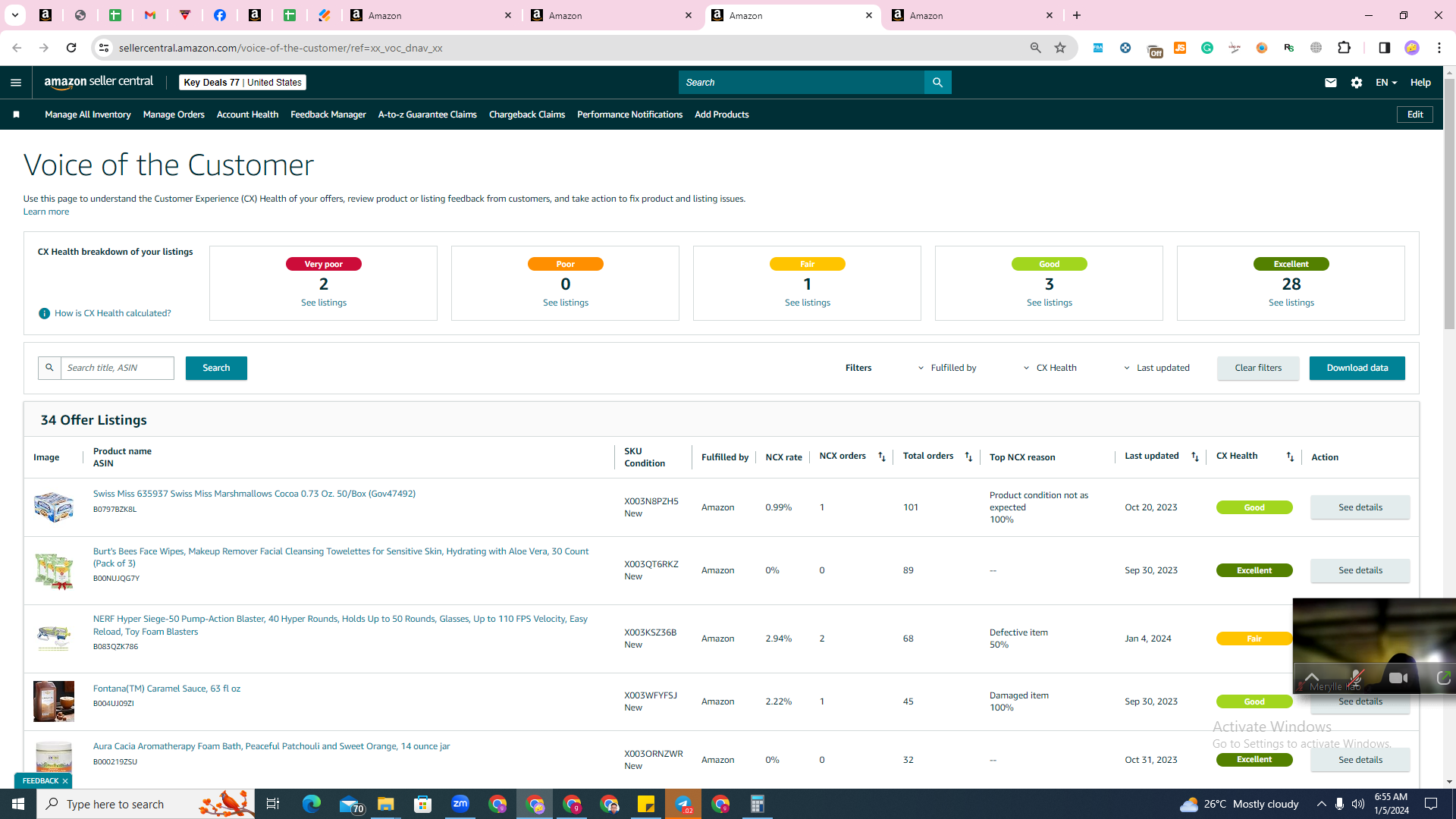Expand the Fulfilled by filter dropdown
This screenshot has height=819, width=1456.
[x=947, y=368]
